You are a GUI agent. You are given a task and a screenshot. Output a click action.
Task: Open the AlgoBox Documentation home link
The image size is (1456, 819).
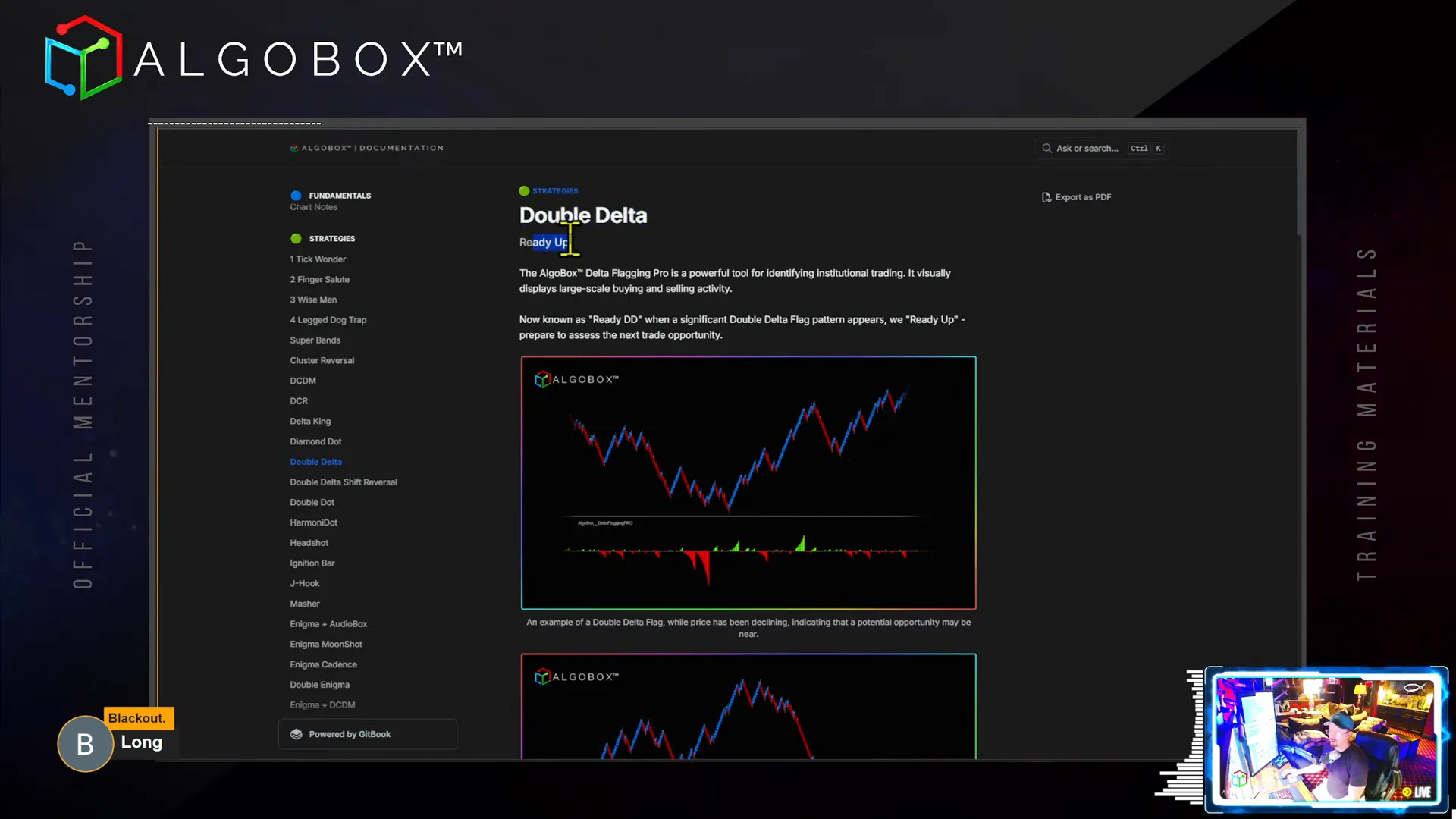pyautogui.click(x=367, y=149)
